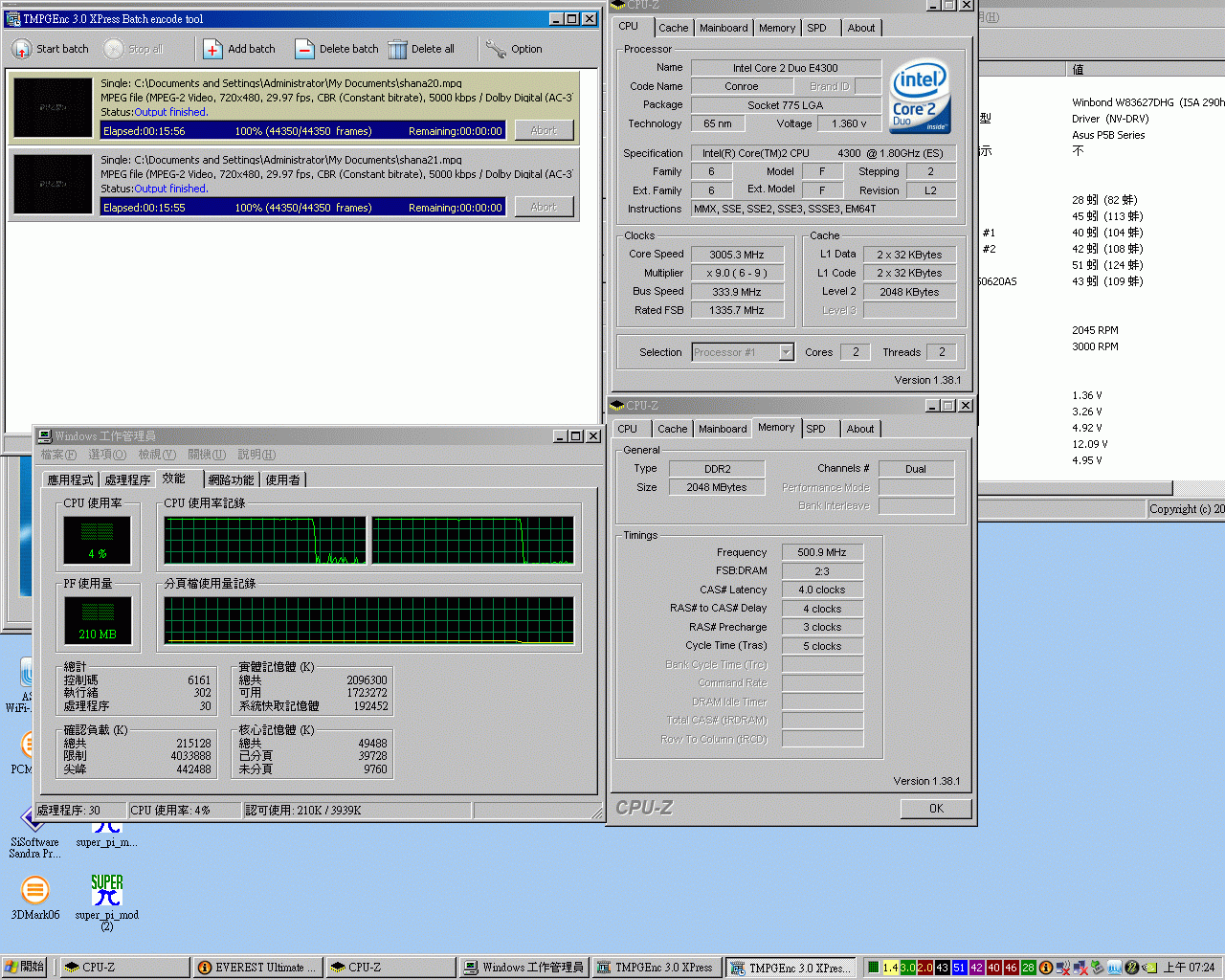
Task: Switch to SPD tab in lower CPU-Z
Action: point(815,429)
